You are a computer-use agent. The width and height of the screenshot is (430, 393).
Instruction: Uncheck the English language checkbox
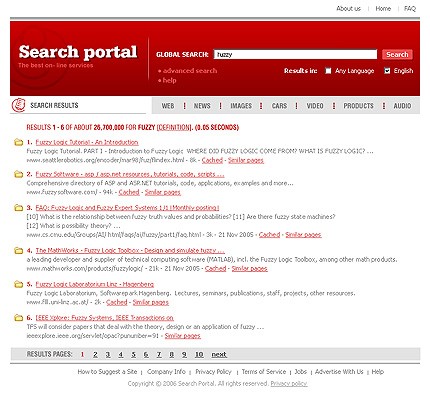pos(387,71)
